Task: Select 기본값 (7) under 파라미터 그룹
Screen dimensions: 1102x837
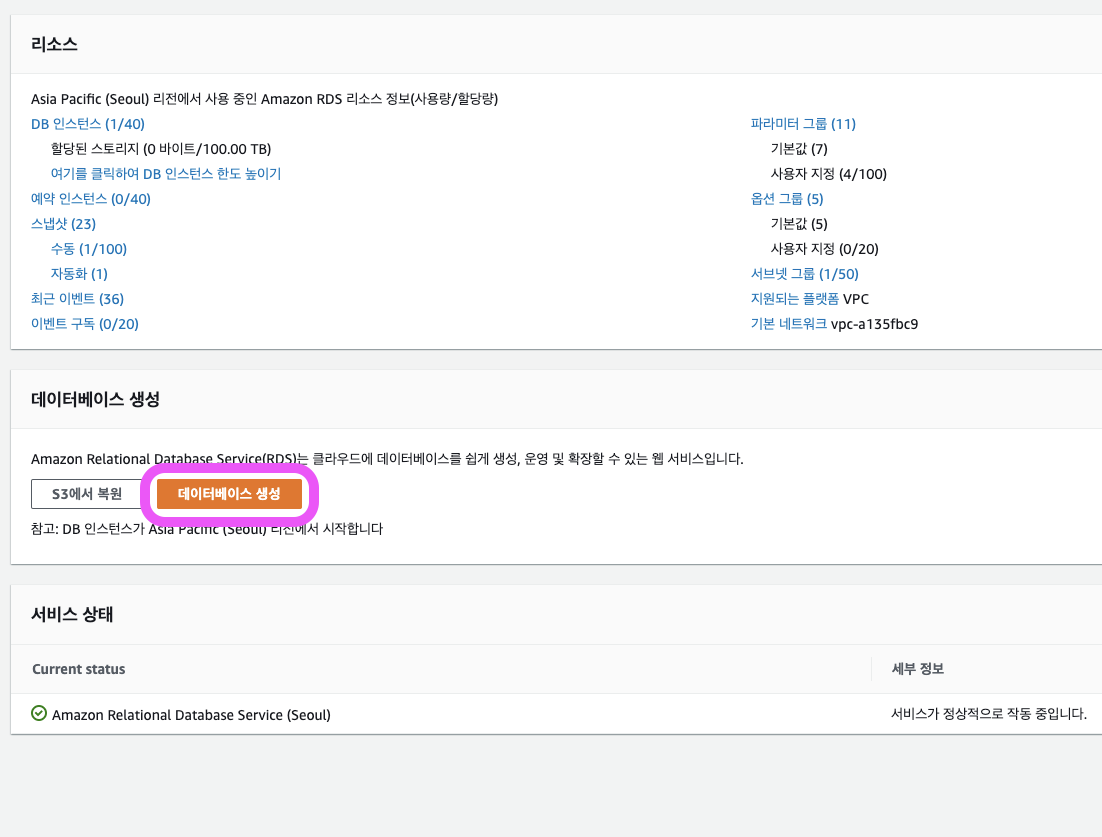Action: pyautogui.click(x=799, y=149)
